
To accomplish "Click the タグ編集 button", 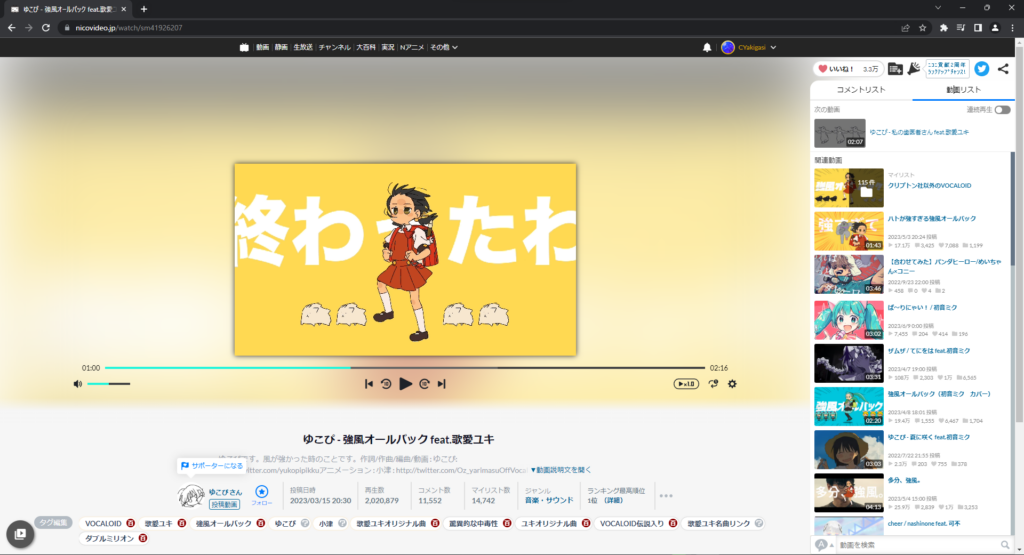I will coord(53,522).
